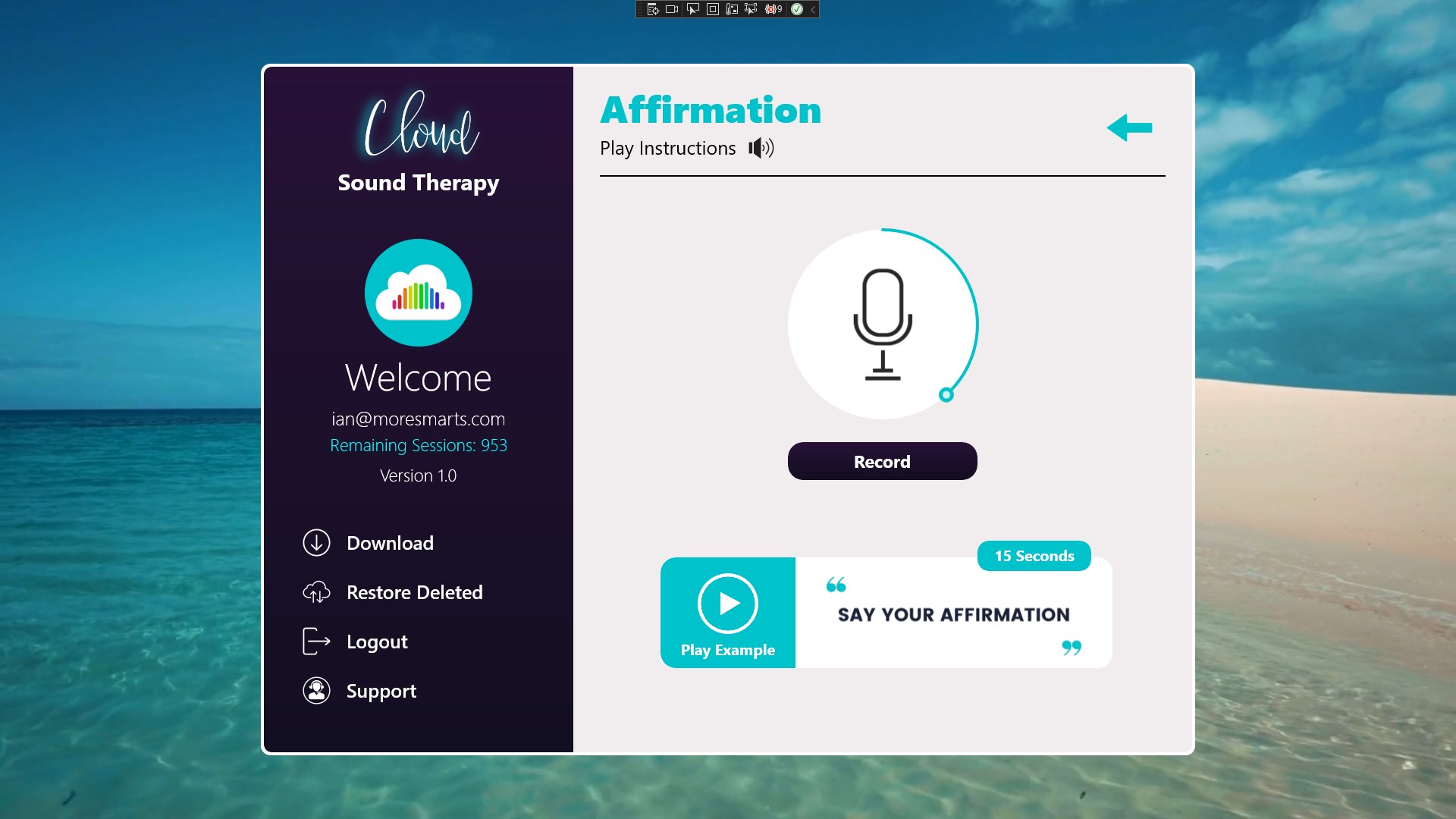
Task: Click the Support headset icon
Action: click(316, 691)
